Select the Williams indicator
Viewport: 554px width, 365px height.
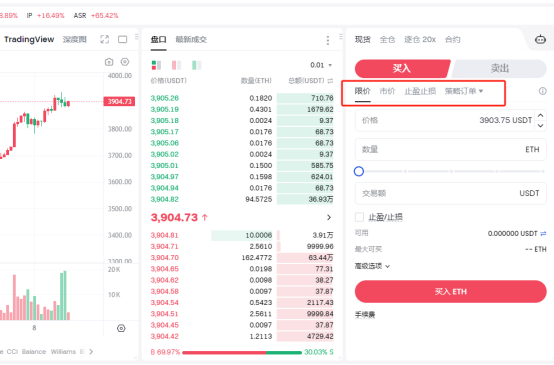point(63,352)
